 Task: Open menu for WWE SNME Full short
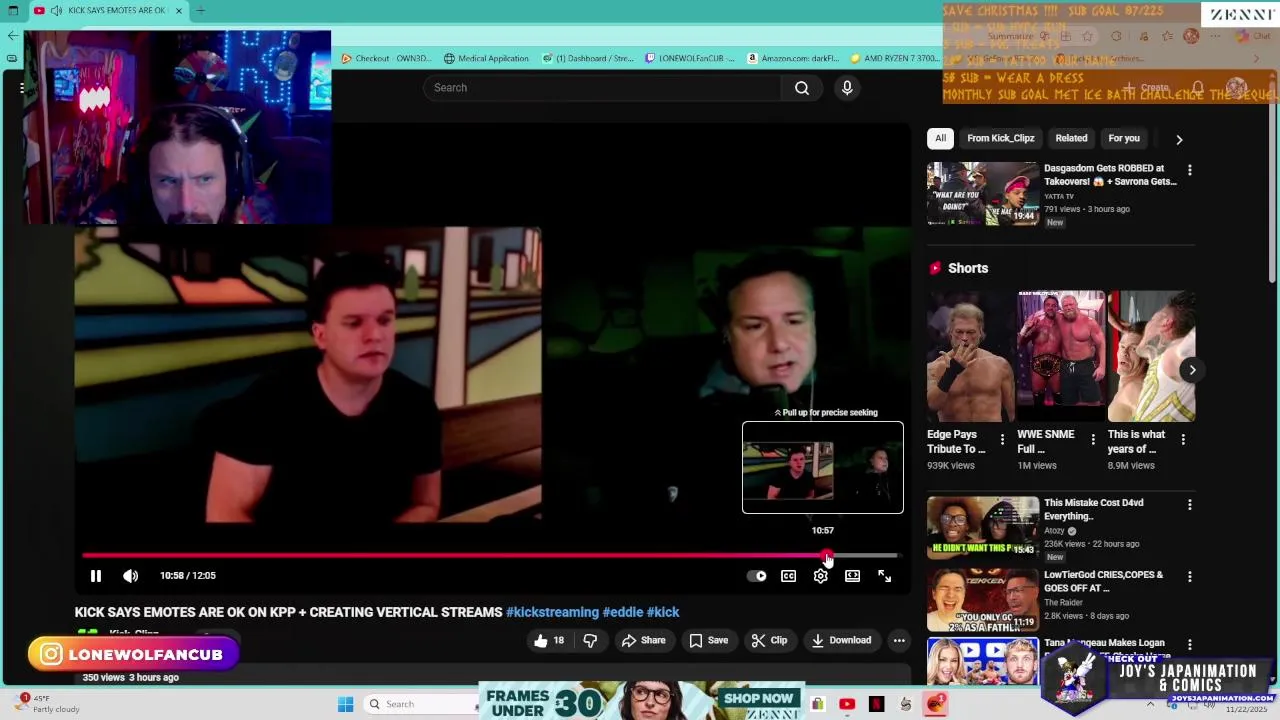pos(1093,439)
